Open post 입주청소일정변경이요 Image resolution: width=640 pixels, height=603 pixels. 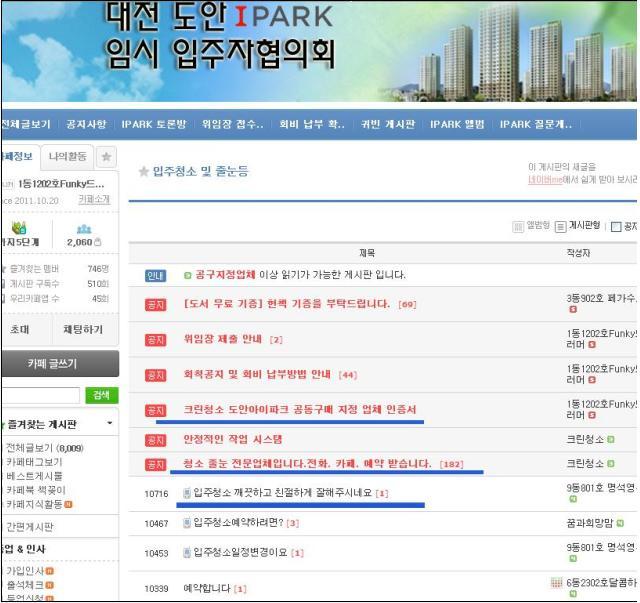[x=240, y=552]
